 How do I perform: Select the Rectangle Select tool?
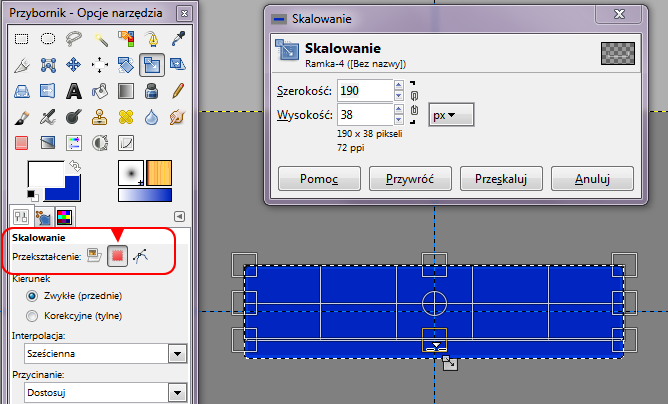pyautogui.click(x=21, y=39)
